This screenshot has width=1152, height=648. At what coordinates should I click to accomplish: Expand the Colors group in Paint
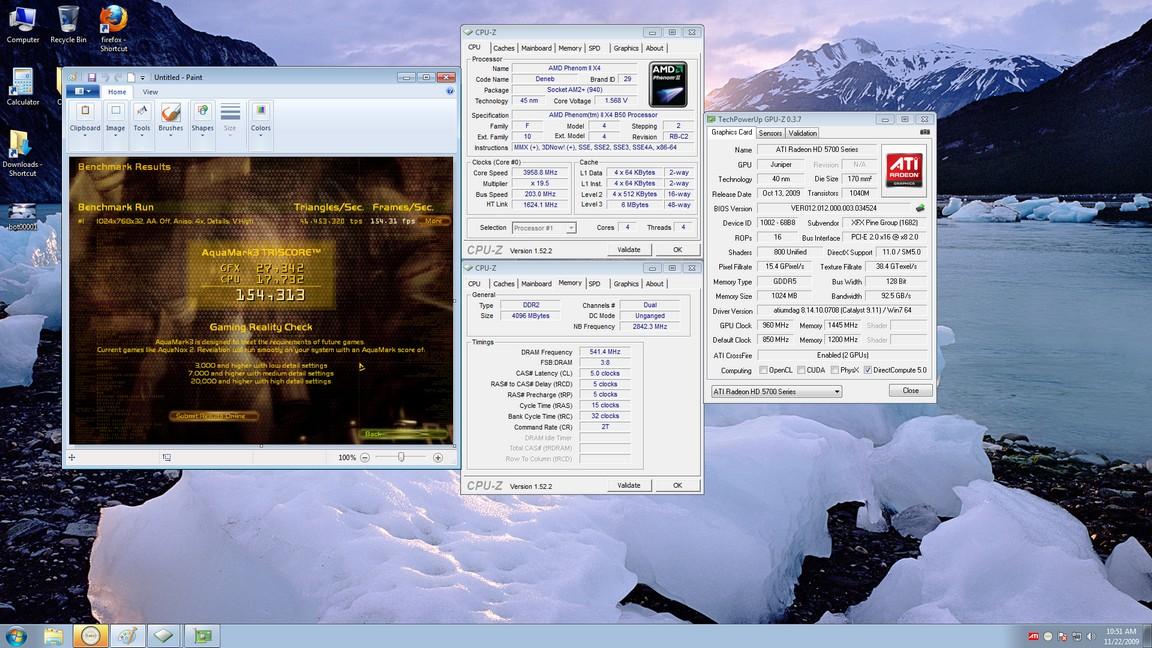261,121
